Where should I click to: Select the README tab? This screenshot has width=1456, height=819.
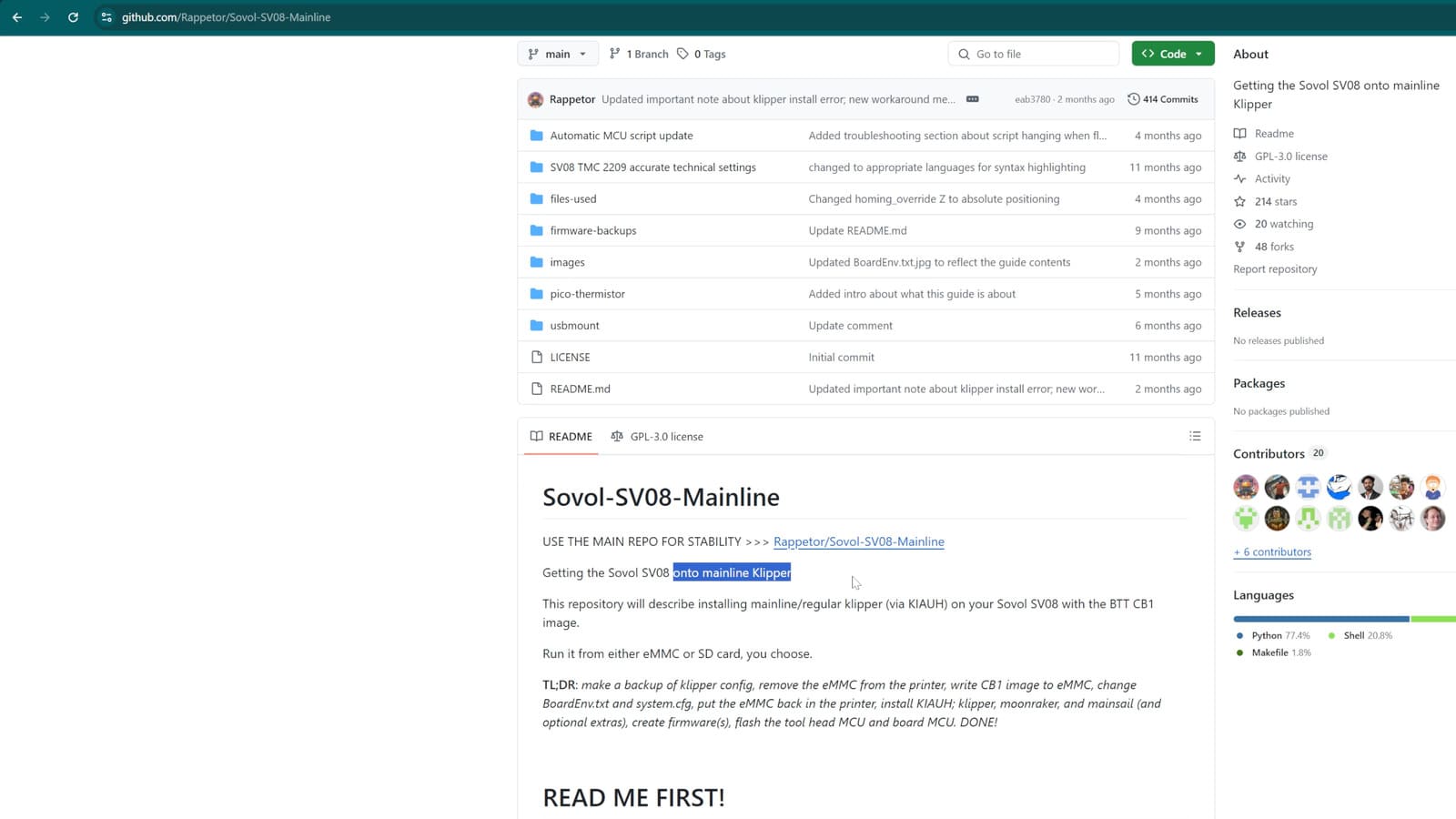point(561,437)
